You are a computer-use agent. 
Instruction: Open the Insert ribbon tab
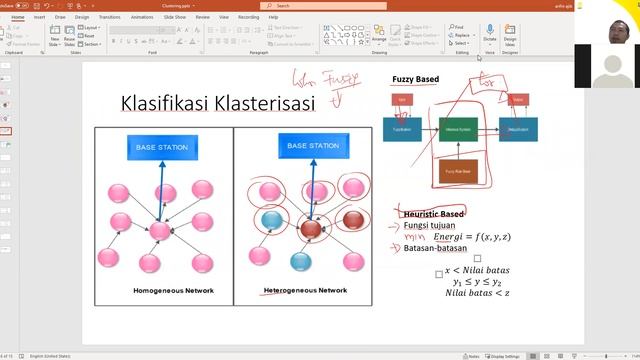pos(40,17)
